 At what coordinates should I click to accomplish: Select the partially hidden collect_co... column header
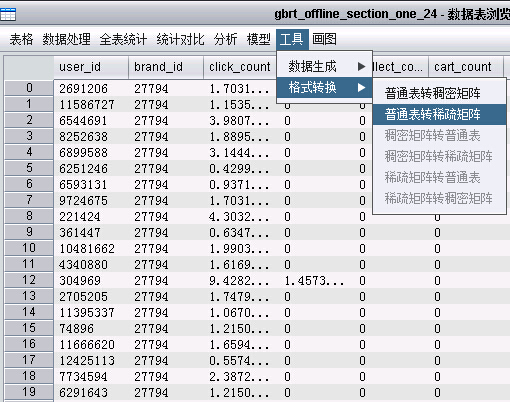[400, 67]
